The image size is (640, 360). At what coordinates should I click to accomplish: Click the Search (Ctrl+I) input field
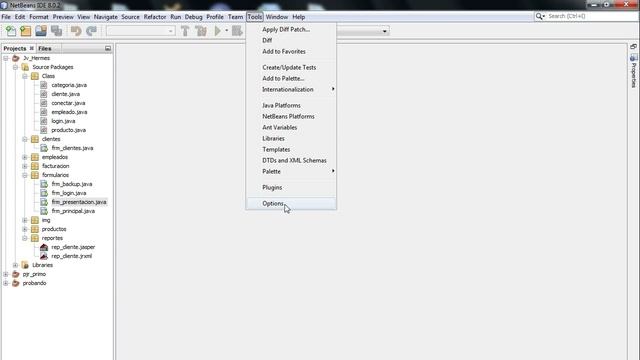click(592, 16)
